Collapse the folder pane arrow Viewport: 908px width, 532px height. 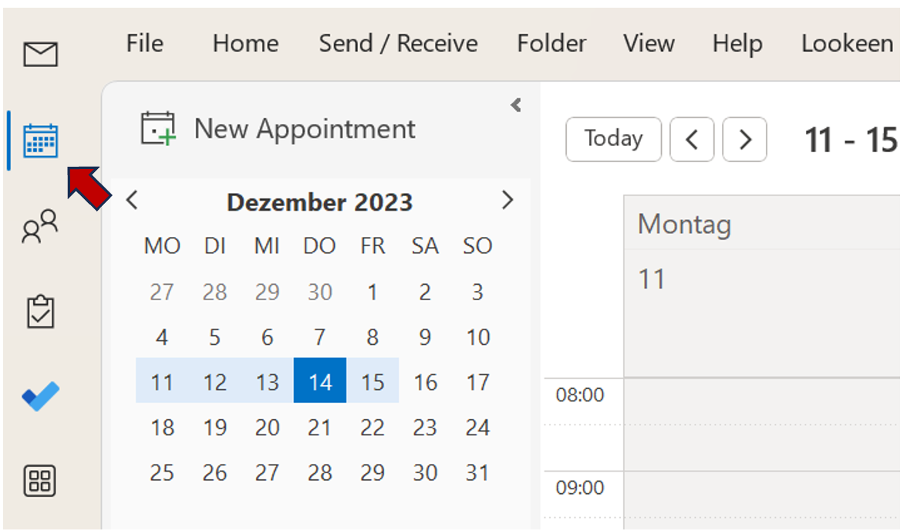coord(516,105)
